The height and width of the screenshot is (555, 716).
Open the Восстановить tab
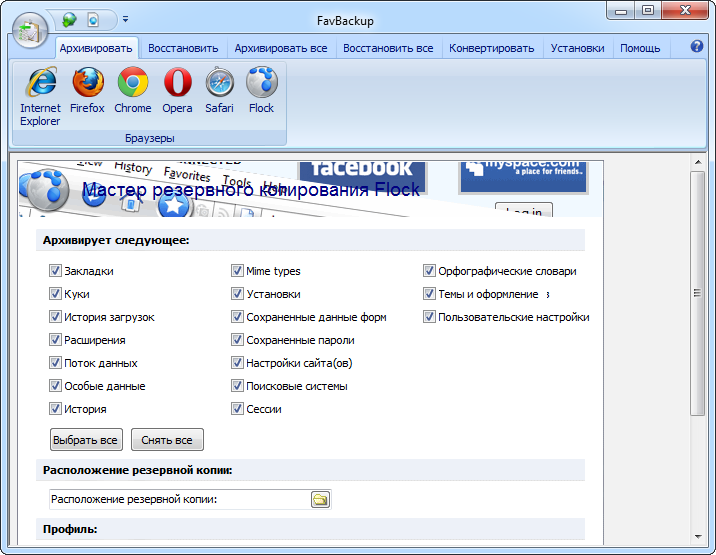tap(183, 48)
